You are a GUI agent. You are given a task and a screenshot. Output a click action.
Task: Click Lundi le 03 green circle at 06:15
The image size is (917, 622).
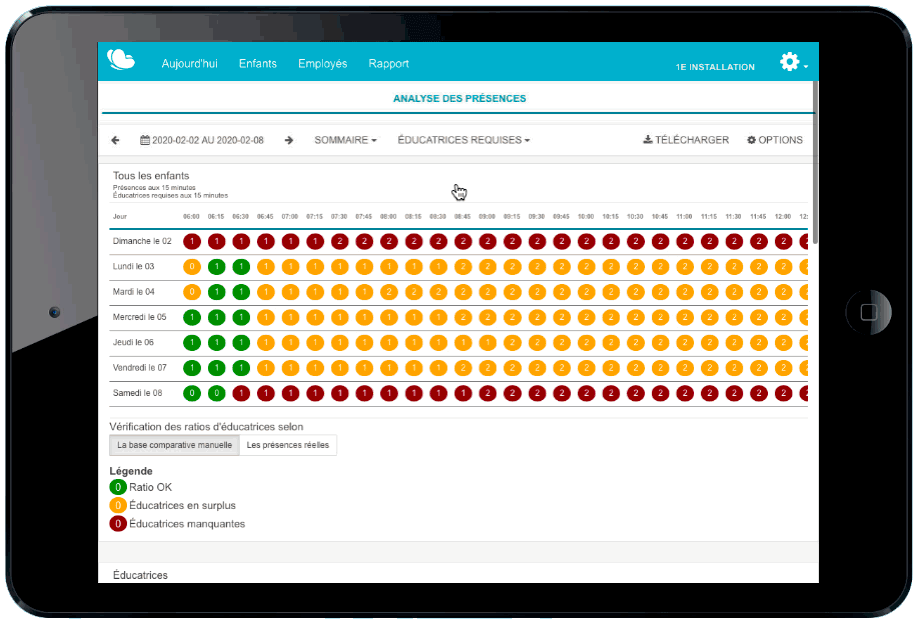(x=216, y=267)
